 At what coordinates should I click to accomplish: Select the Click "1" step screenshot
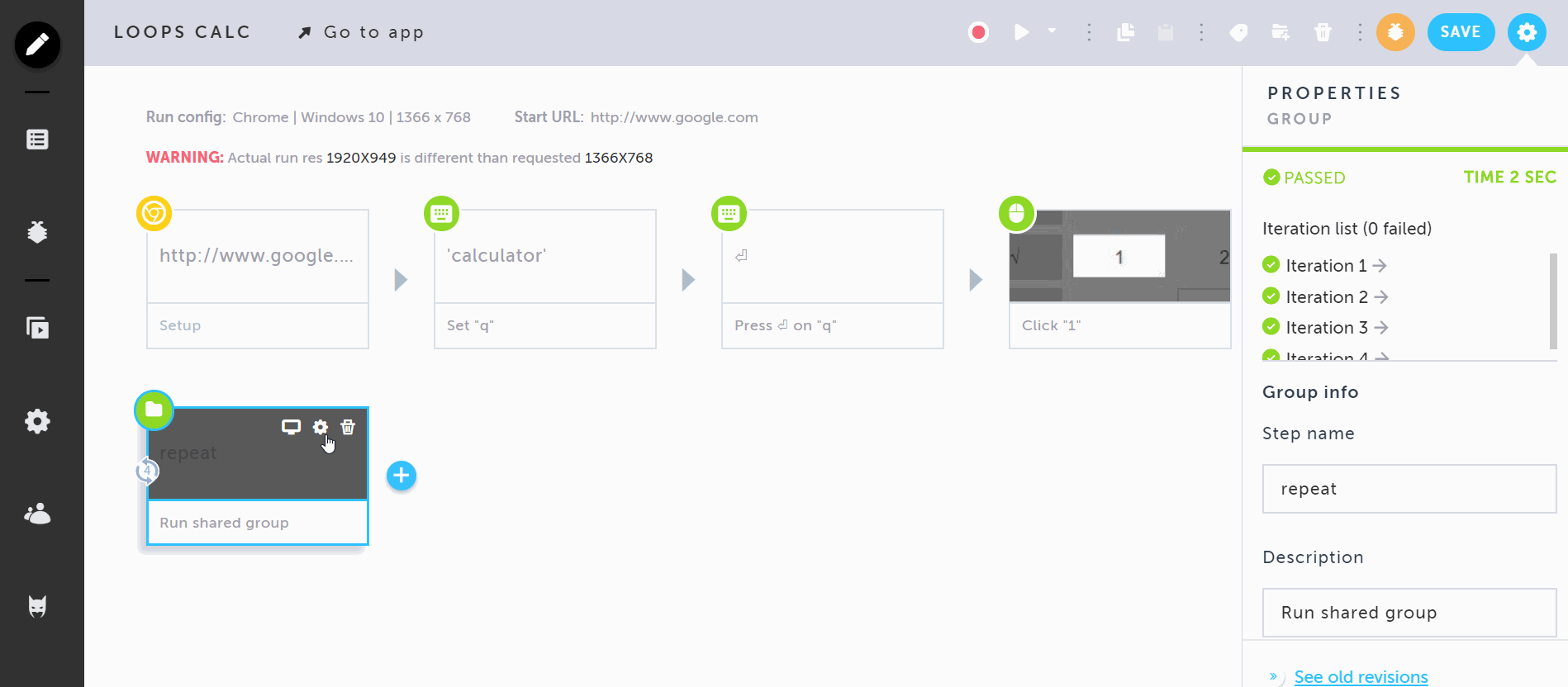click(x=1119, y=256)
